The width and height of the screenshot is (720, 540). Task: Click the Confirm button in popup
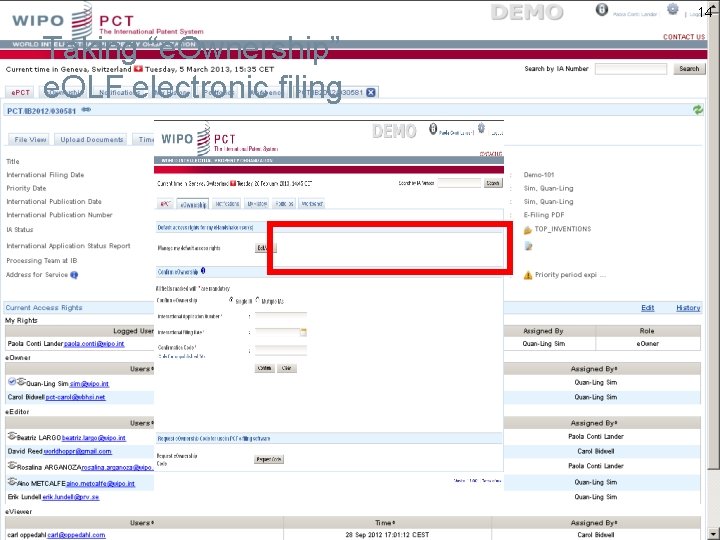click(x=264, y=368)
